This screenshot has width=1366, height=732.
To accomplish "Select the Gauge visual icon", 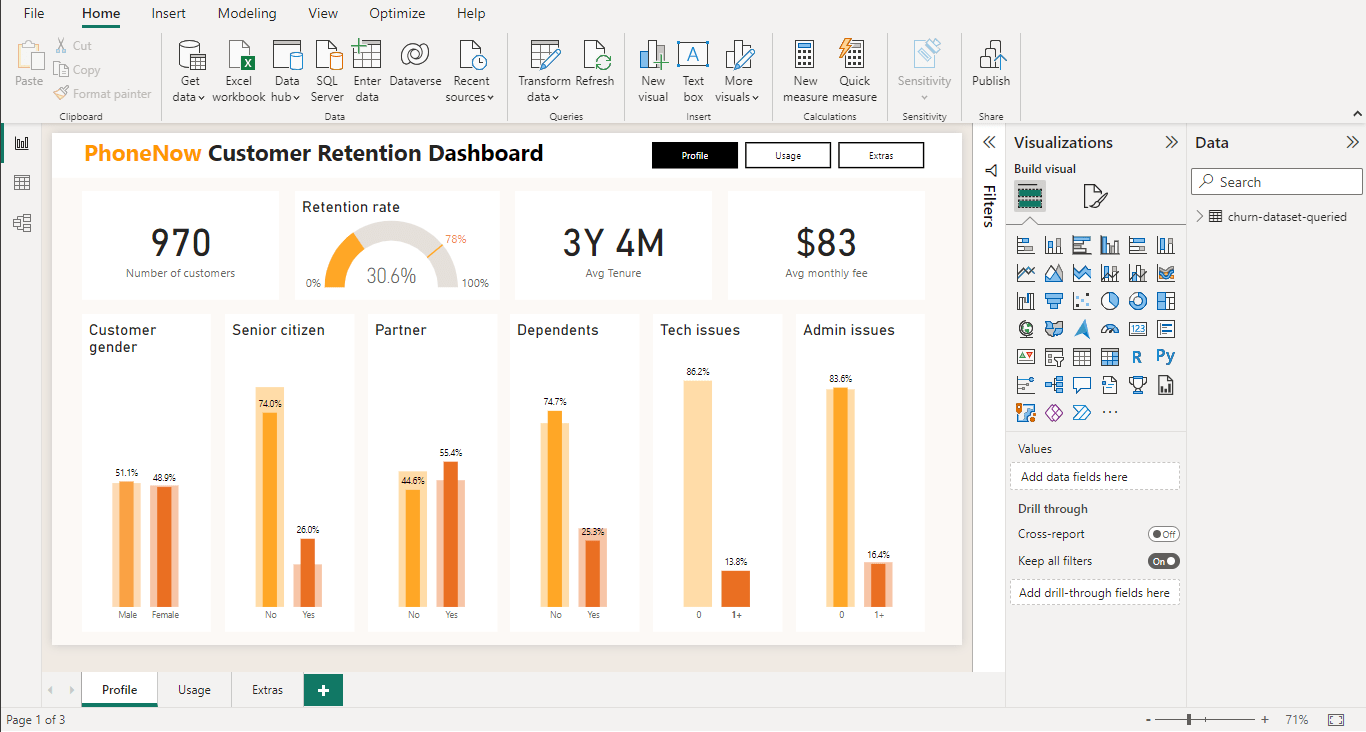I will 1109,329.
